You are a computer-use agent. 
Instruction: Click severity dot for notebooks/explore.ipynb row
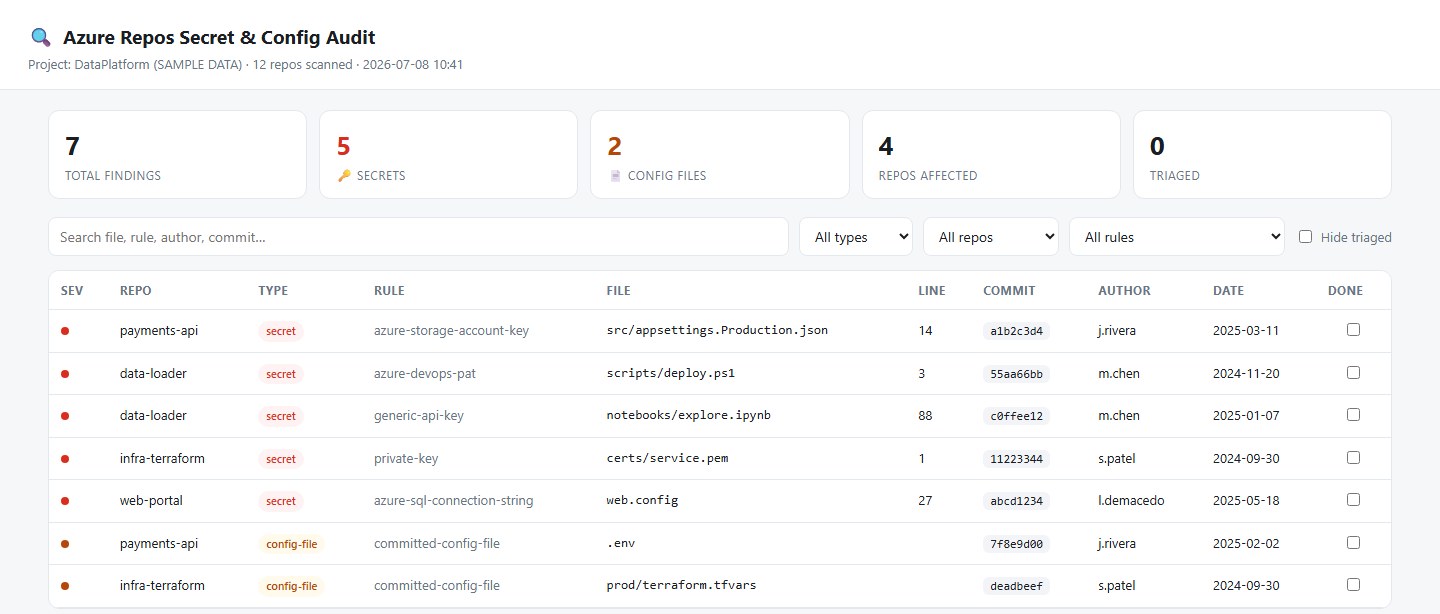tap(65, 416)
